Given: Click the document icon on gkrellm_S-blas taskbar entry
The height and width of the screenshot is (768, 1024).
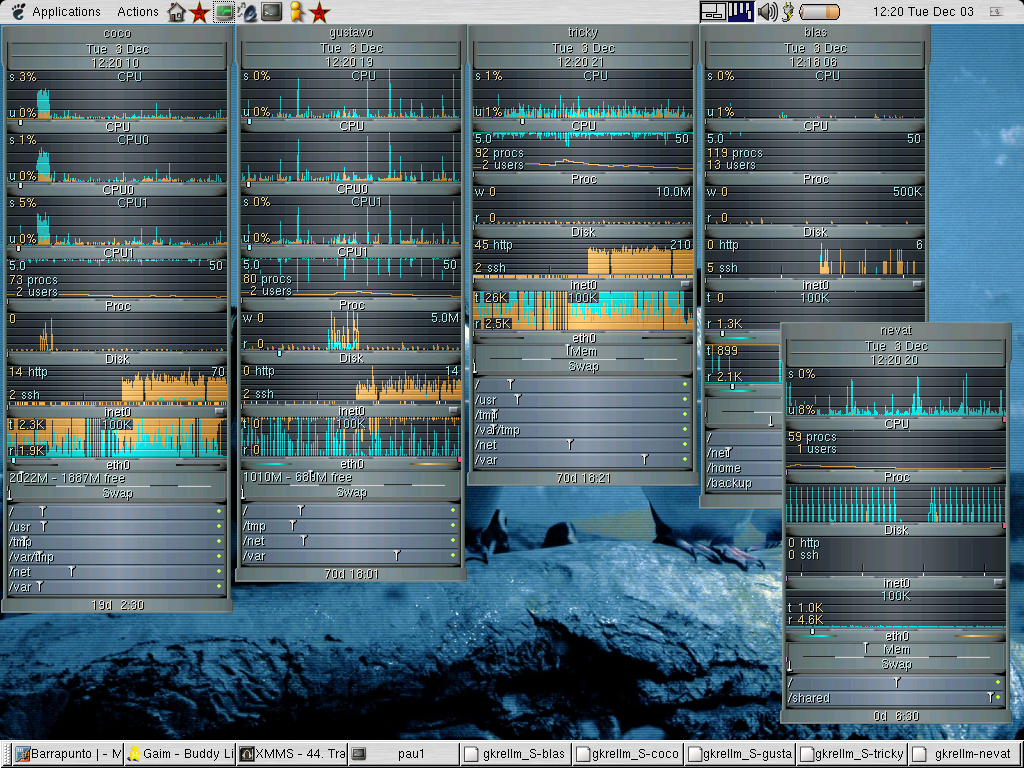Looking at the screenshot, I should [471, 754].
